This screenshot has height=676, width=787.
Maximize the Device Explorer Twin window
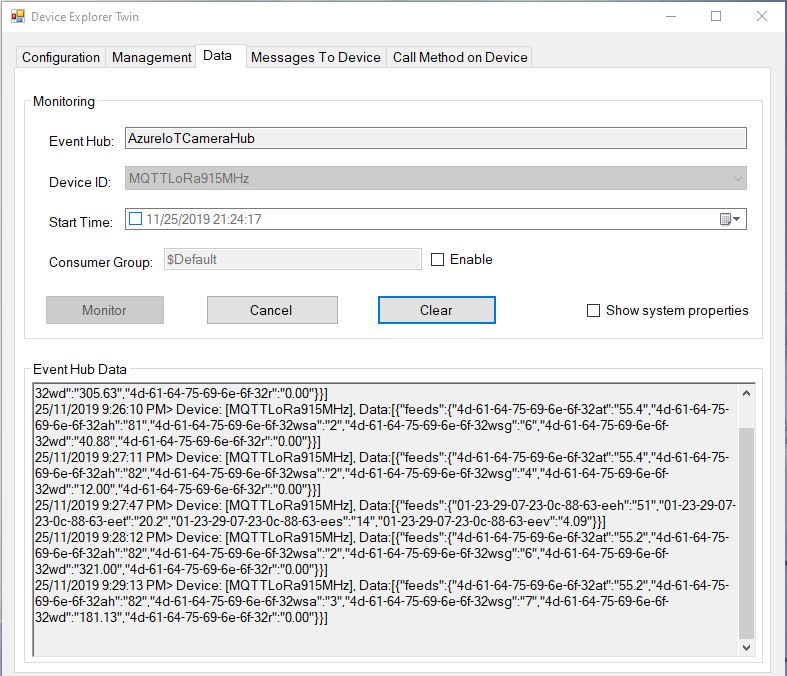point(716,17)
